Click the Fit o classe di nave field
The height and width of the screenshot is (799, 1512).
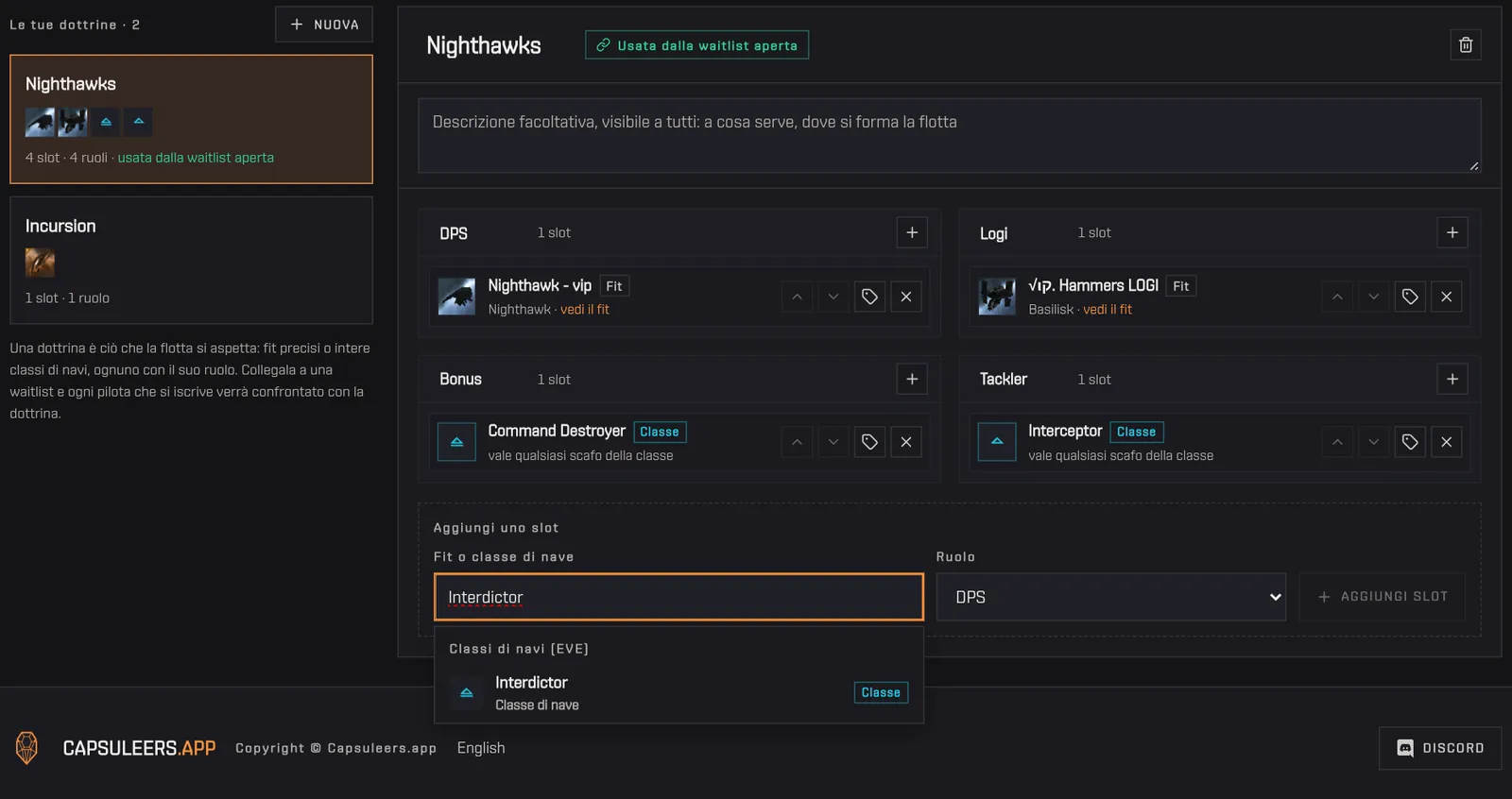click(679, 597)
